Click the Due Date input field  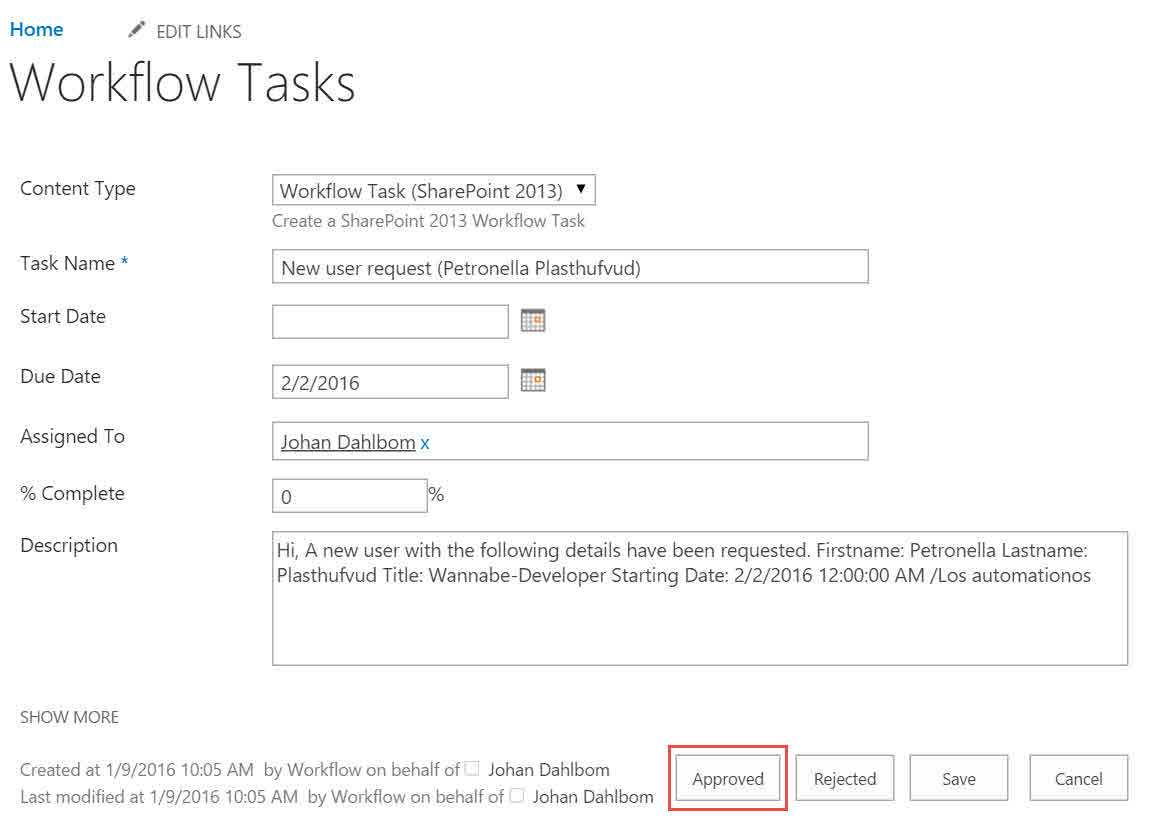click(x=390, y=382)
